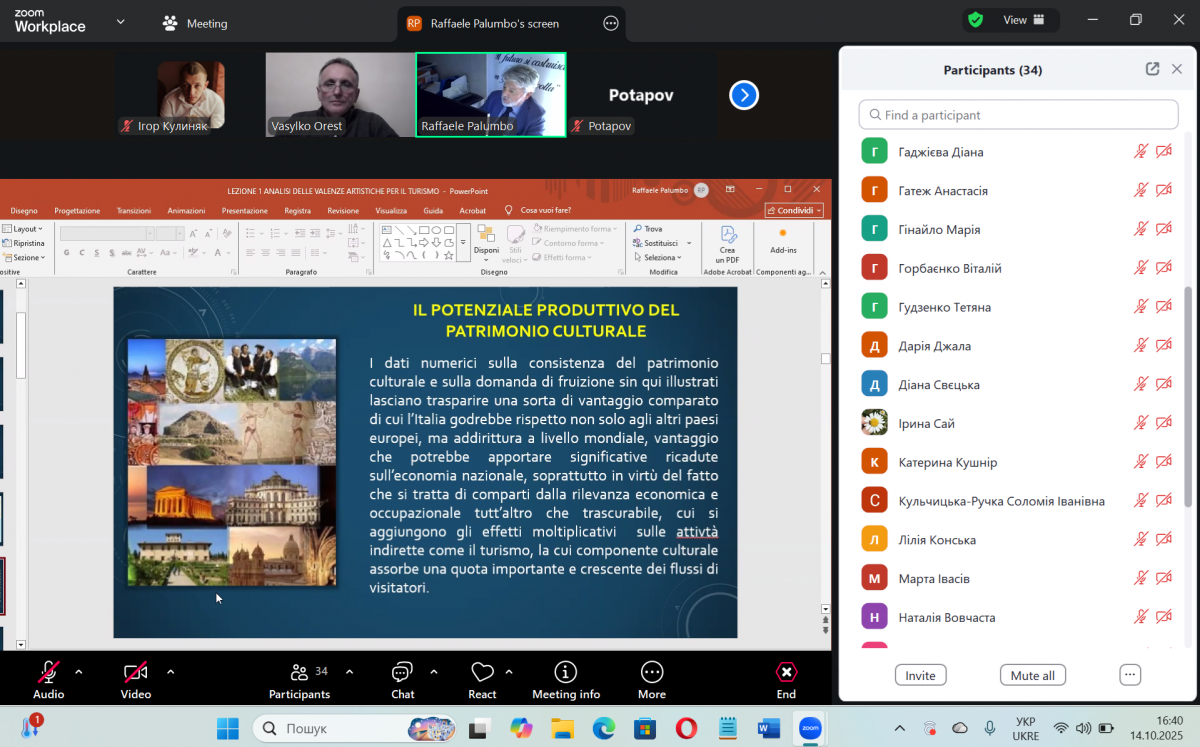This screenshot has width=1200, height=747.
Task: Expand the Audio options caret
Action: point(79,671)
